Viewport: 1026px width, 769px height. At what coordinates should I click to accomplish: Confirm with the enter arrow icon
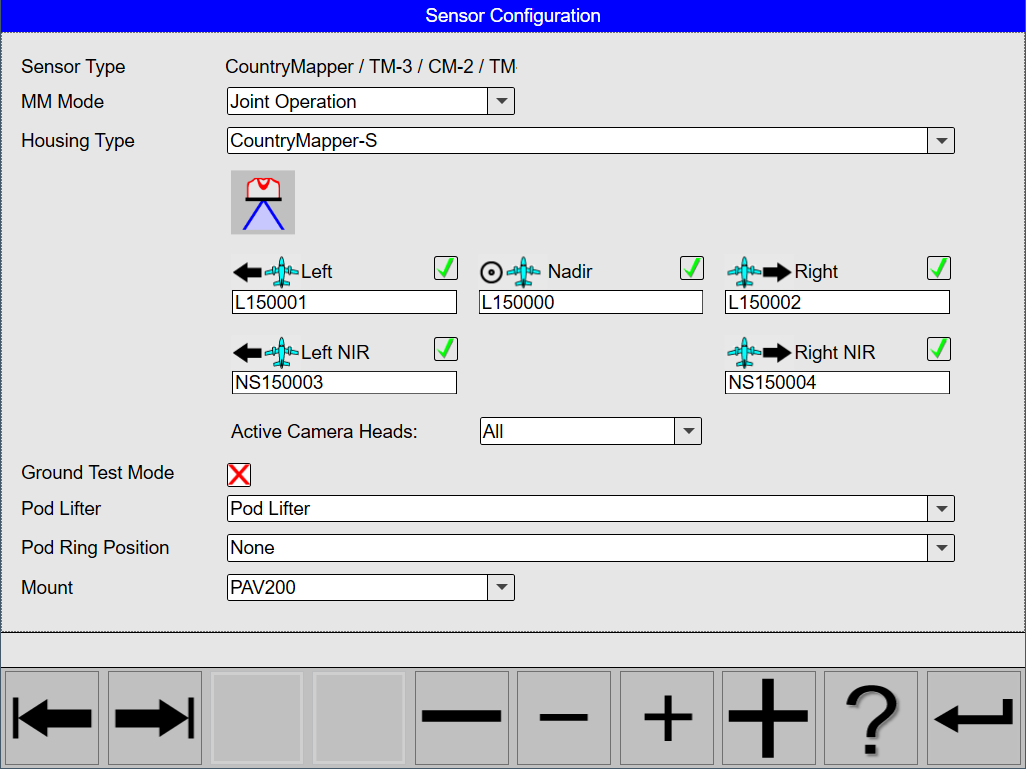point(972,717)
